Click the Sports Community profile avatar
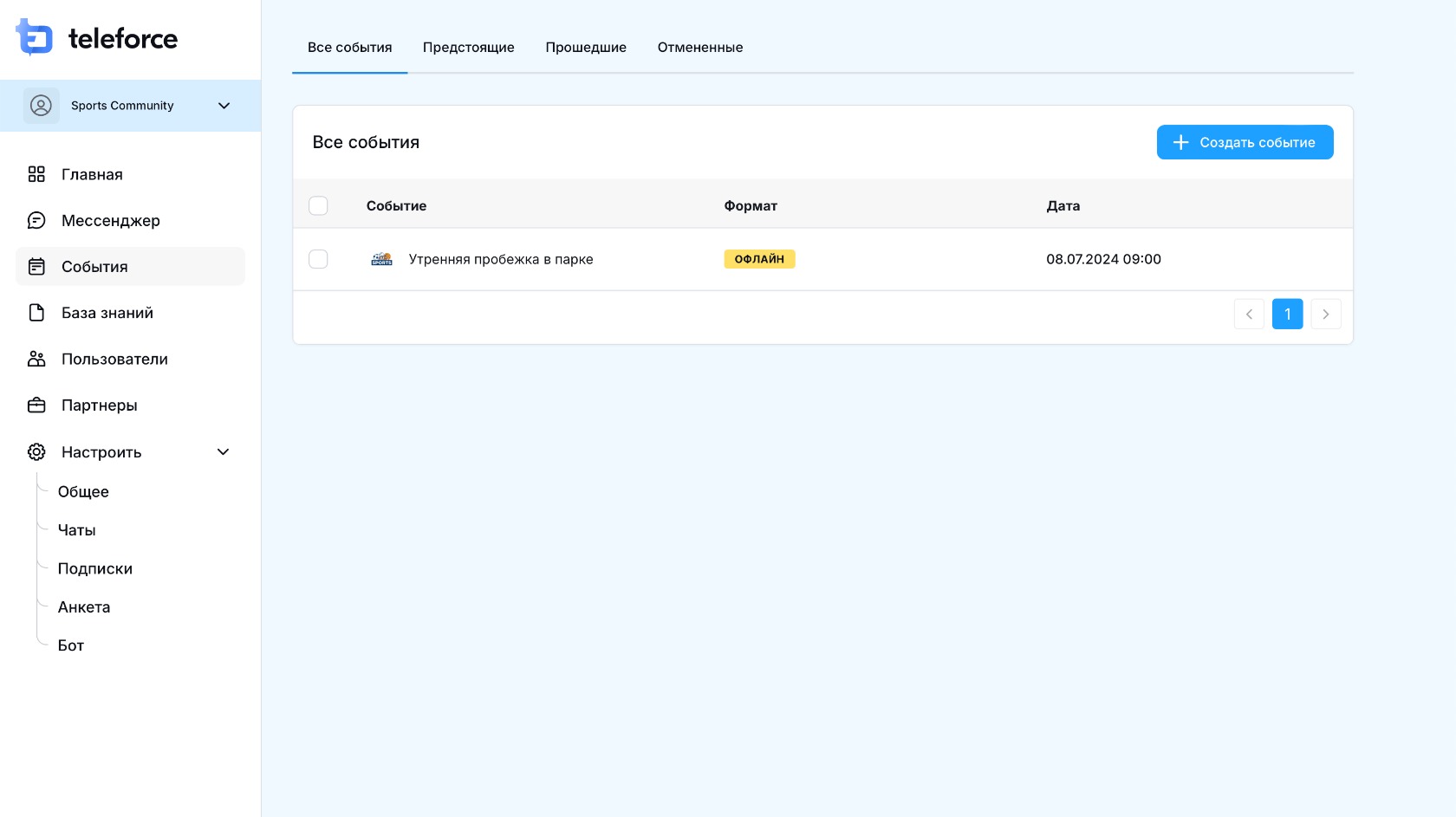1456x817 pixels. [41, 106]
